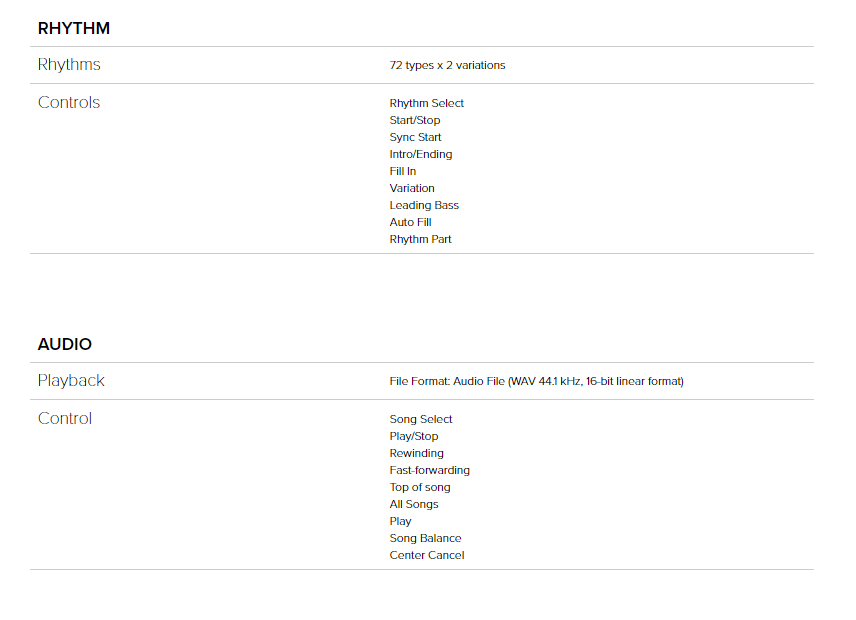
Task: Click the Fast-forwarding entry
Action: point(429,471)
